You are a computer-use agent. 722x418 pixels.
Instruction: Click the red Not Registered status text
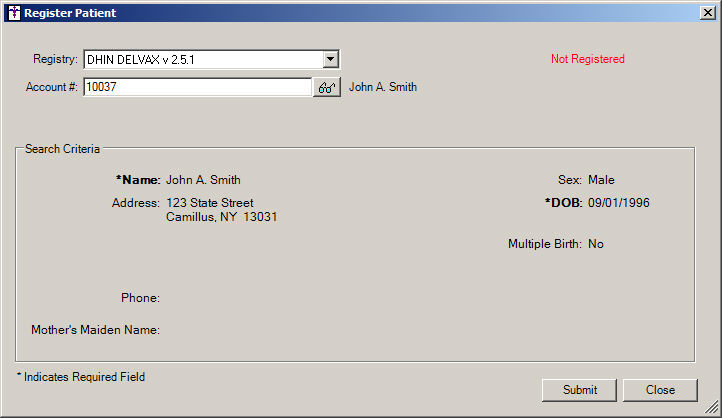tap(588, 59)
